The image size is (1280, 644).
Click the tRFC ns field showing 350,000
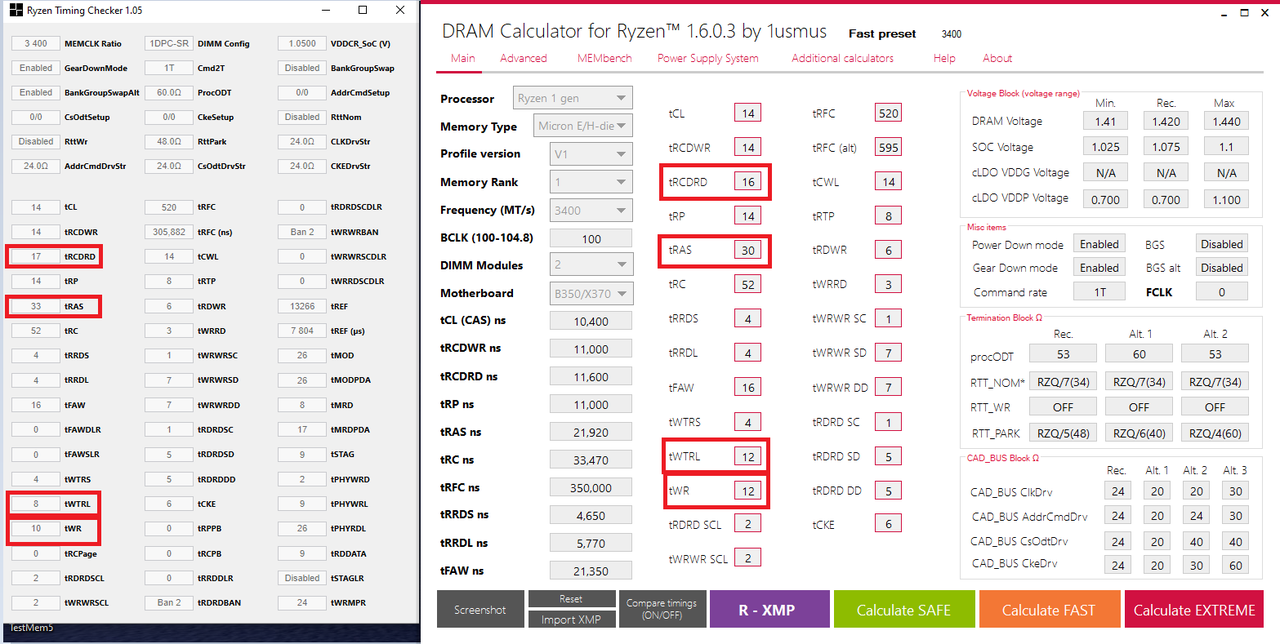(591, 488)
